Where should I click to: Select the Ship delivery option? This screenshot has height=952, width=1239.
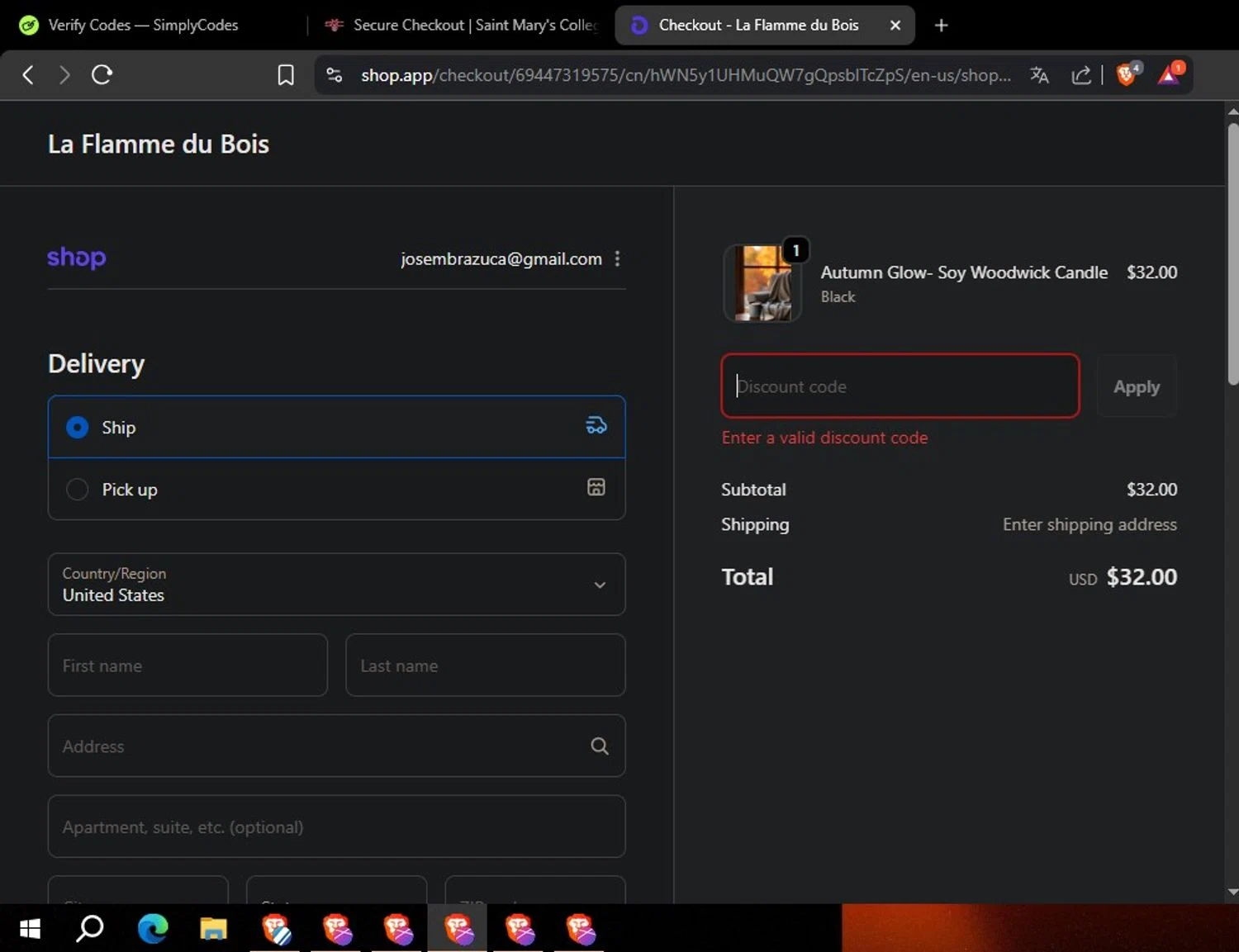78,427
